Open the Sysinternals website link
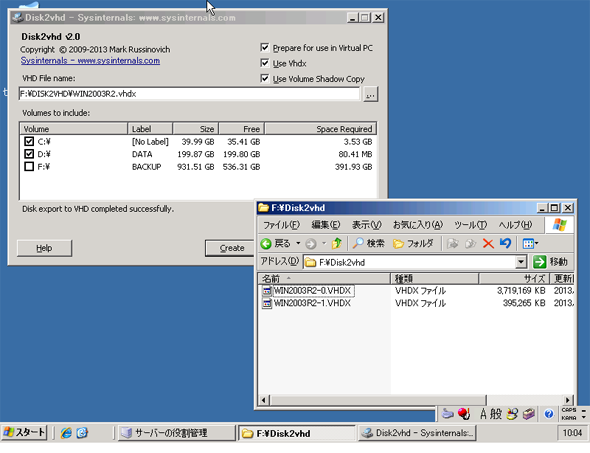This screenshot has width=590, height=453. pos(90,61)
